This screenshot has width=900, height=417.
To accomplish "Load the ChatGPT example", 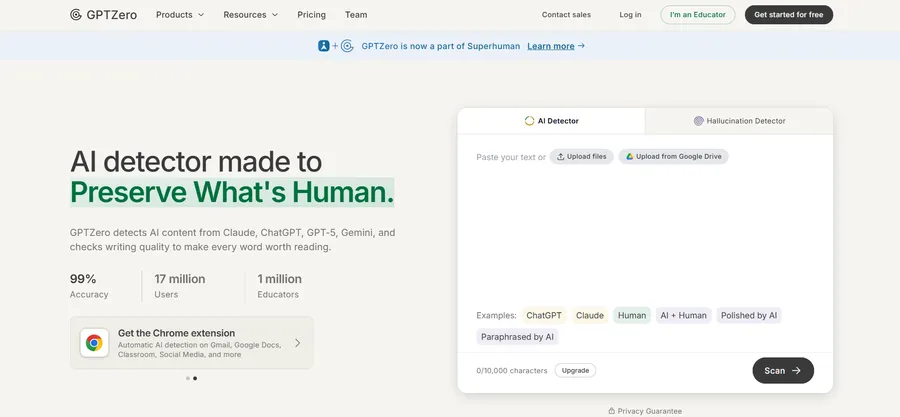I will pyautogui.click(x=544, y=315).
